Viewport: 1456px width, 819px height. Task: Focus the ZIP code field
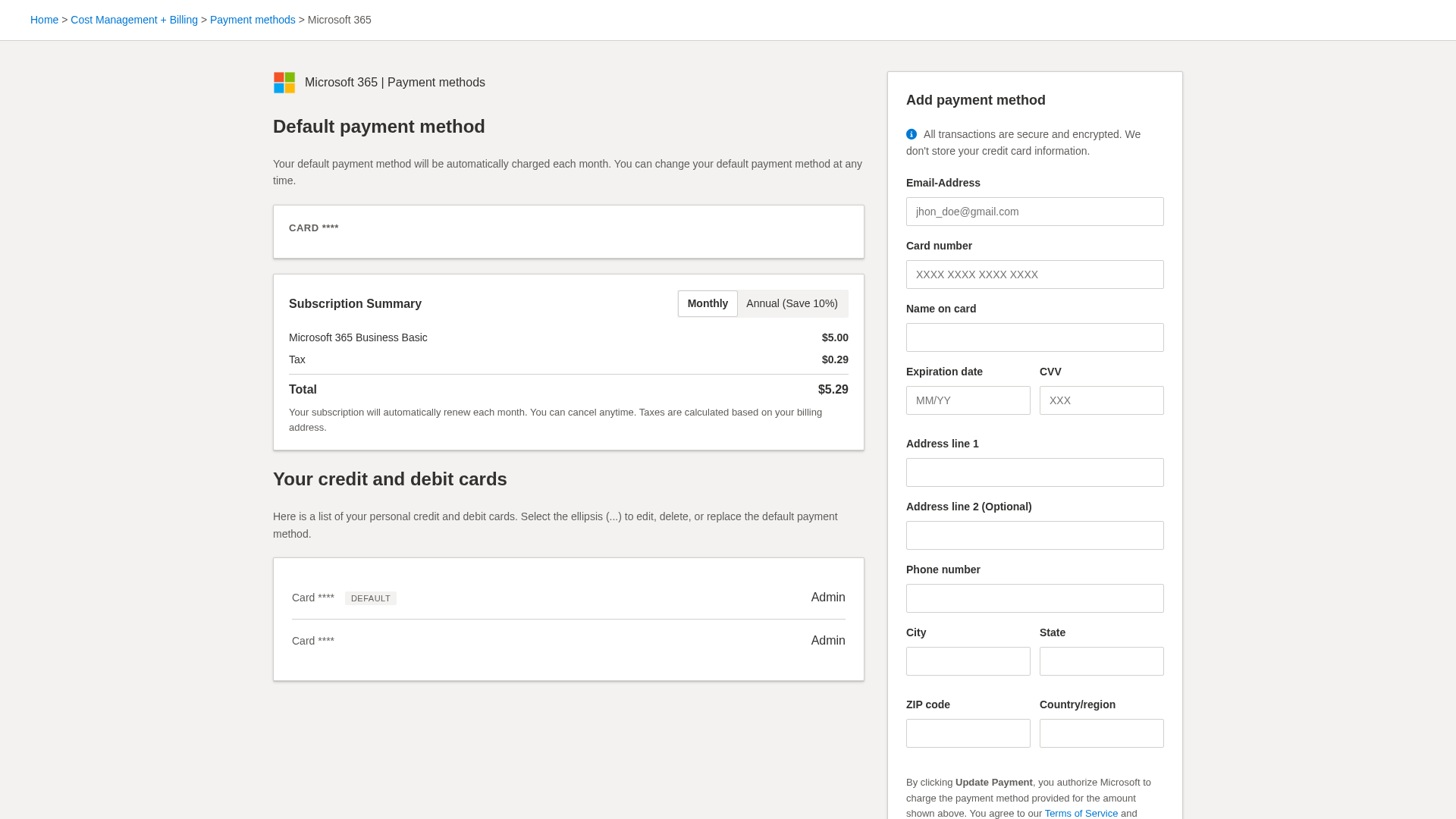[x=968, y=733]
